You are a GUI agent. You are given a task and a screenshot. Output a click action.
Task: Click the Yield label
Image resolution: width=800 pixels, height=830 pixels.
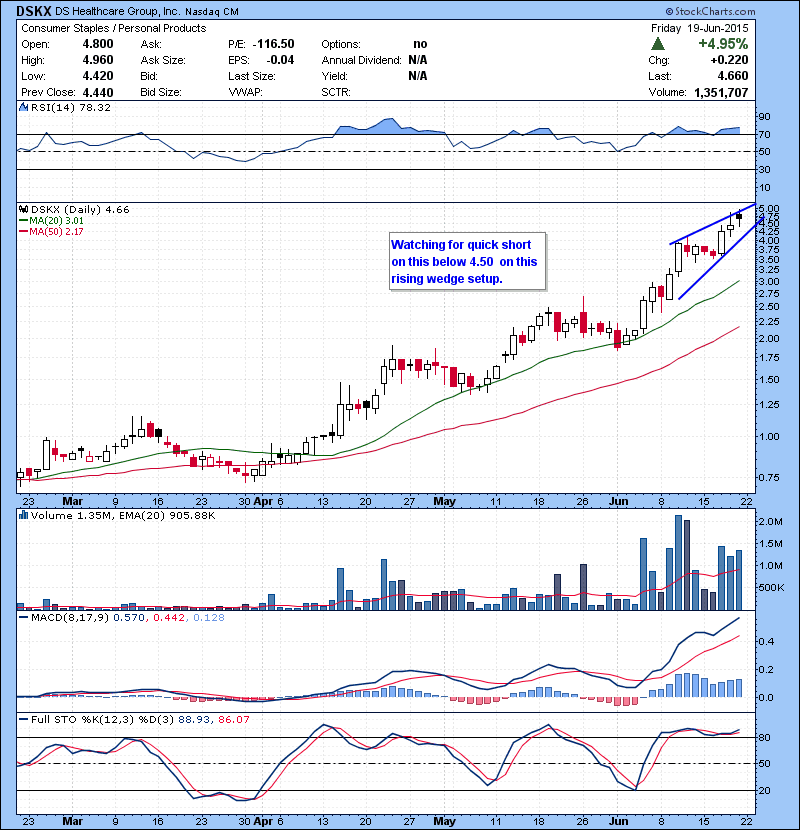335,76
